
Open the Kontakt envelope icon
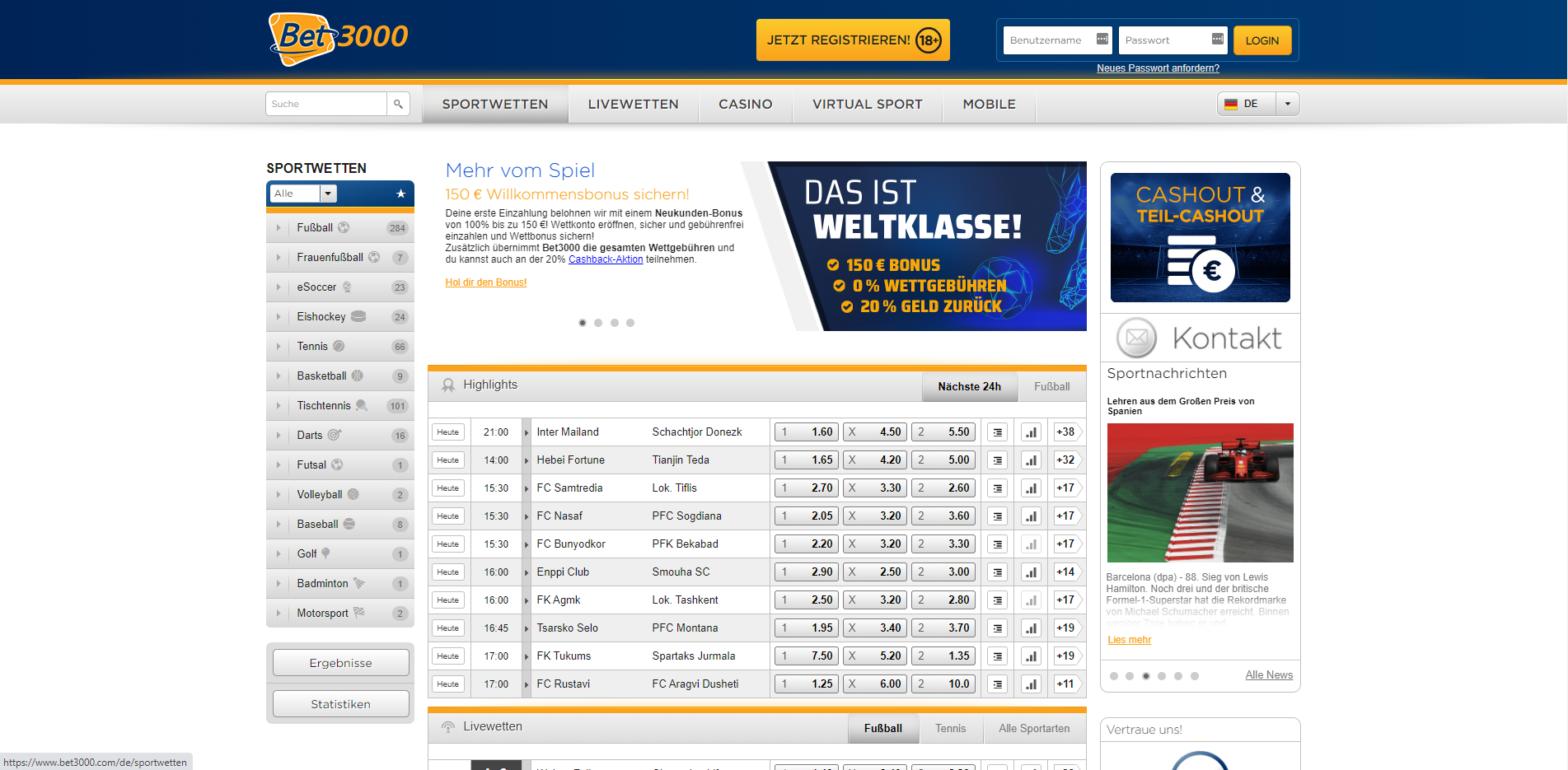click(1136, 338)
